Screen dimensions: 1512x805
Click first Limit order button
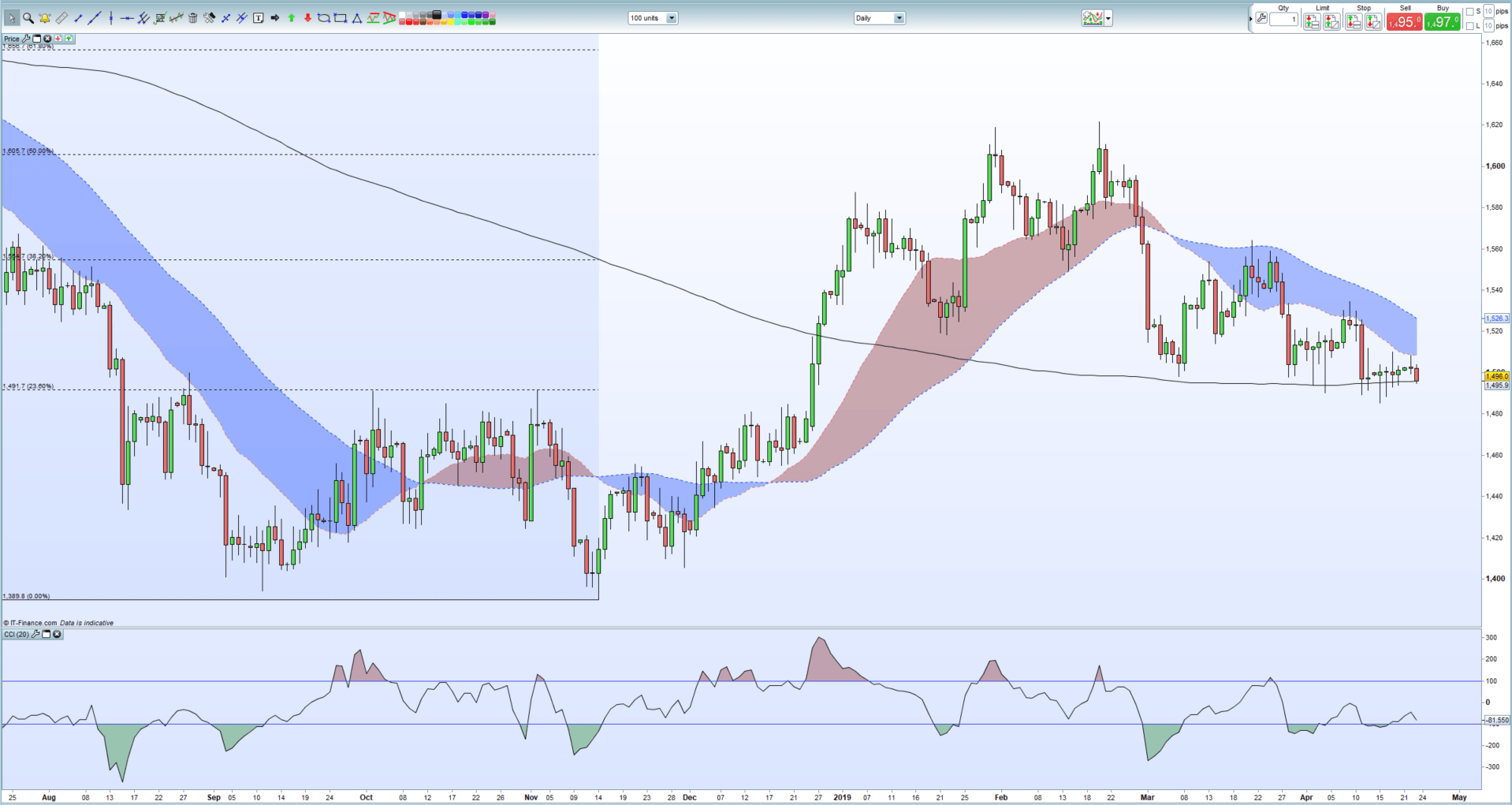point(1312,21)
